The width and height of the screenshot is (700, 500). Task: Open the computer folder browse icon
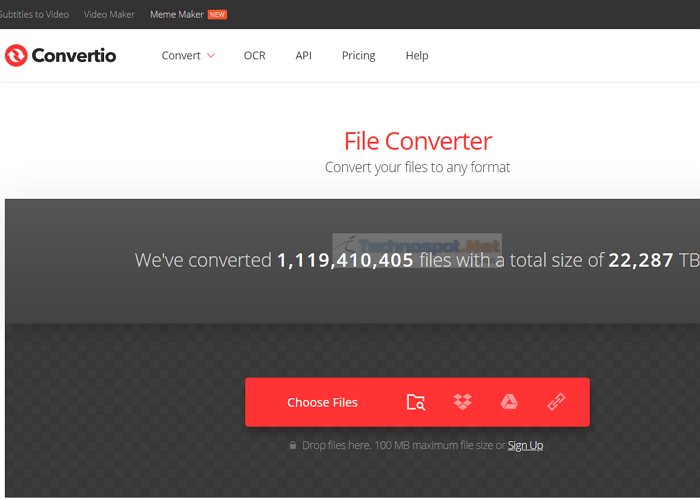tap(416, 402)
